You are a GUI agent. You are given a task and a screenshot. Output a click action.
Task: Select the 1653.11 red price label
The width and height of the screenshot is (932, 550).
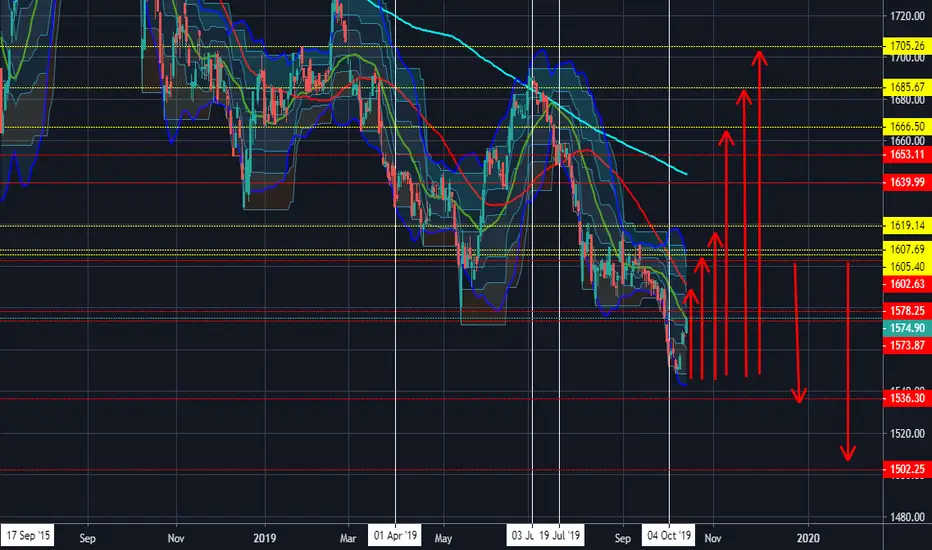click(907, 155)
